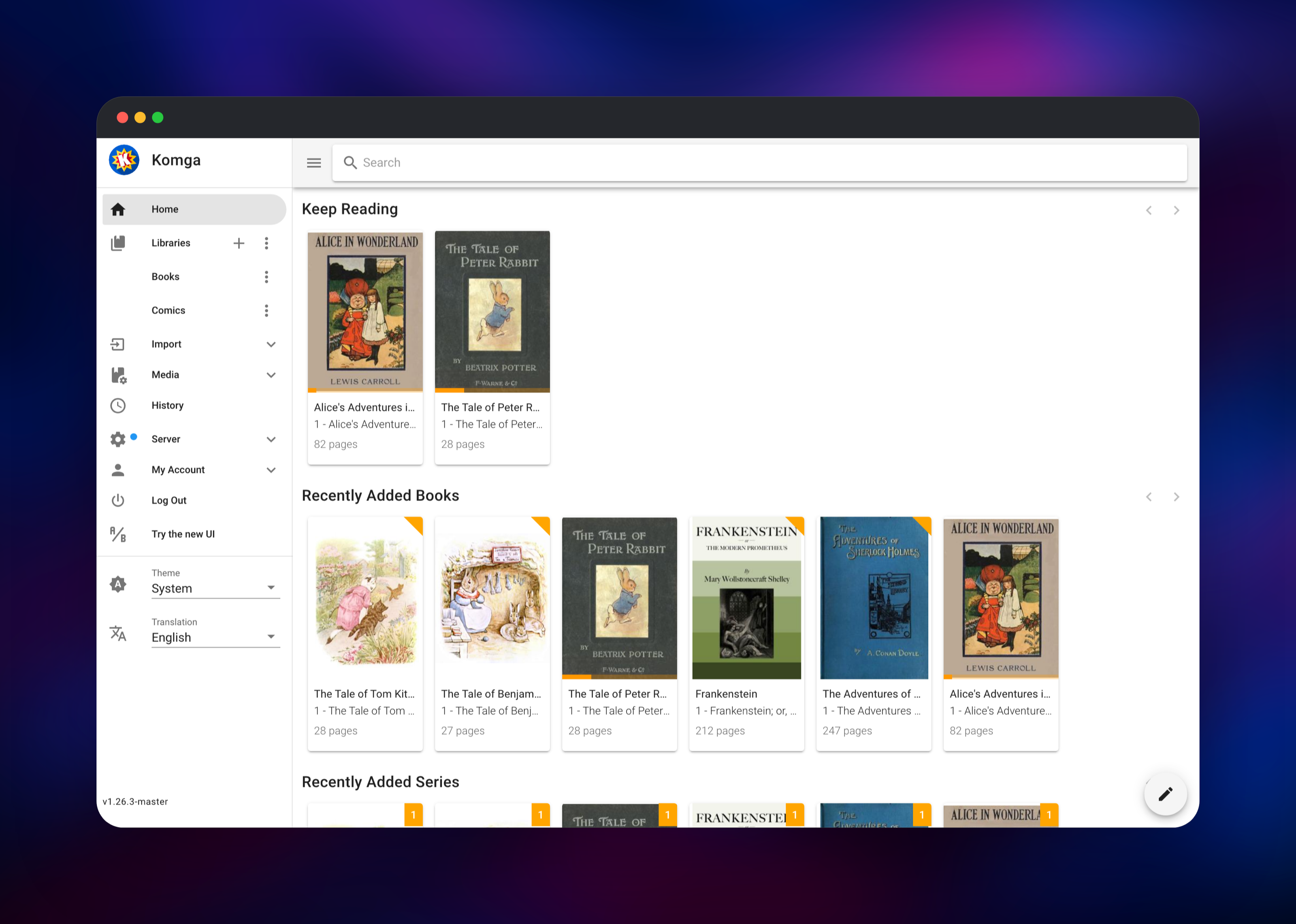Click the "247 pages" text
This screenshot has height=924, width=1296.
[847, 731]
